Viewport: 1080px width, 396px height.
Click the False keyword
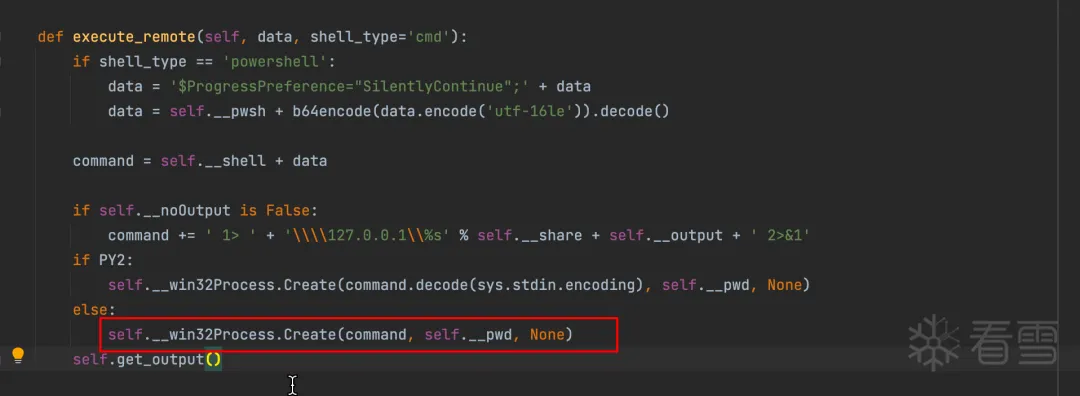[x=288, y=211]
